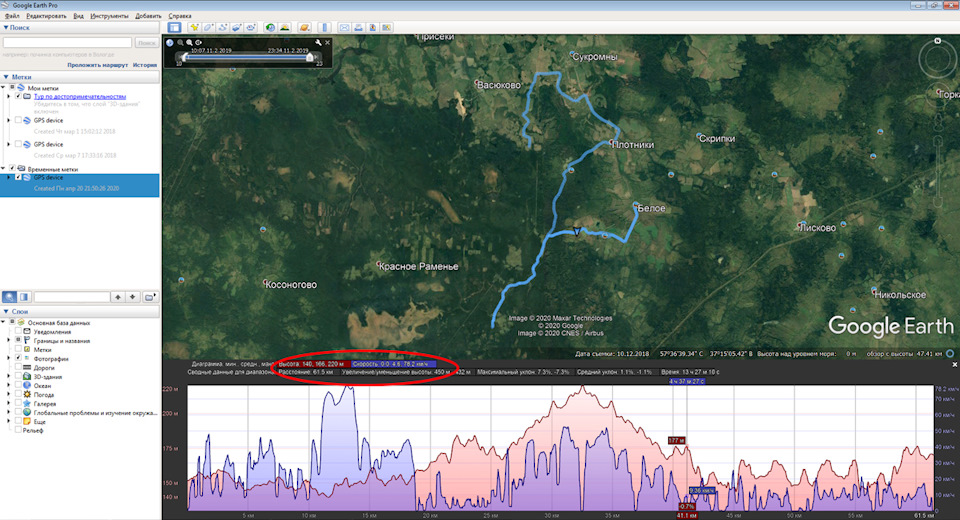
Task: Select the Белое place label on map
Action: (x=651, y=208)
